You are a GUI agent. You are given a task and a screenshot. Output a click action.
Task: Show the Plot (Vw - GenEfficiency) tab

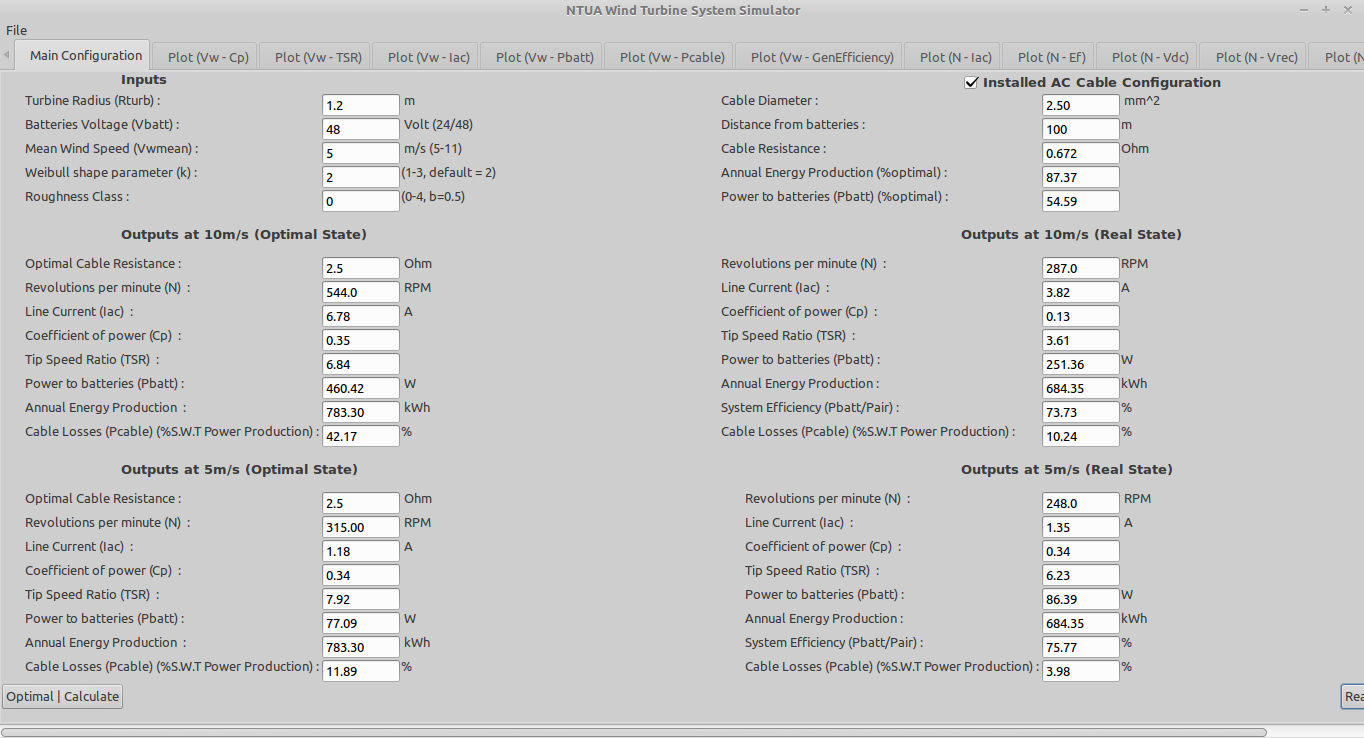822,57
